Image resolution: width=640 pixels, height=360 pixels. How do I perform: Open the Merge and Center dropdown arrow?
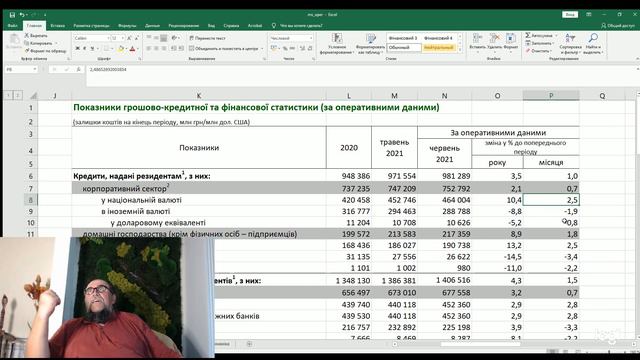pos(262,49)
